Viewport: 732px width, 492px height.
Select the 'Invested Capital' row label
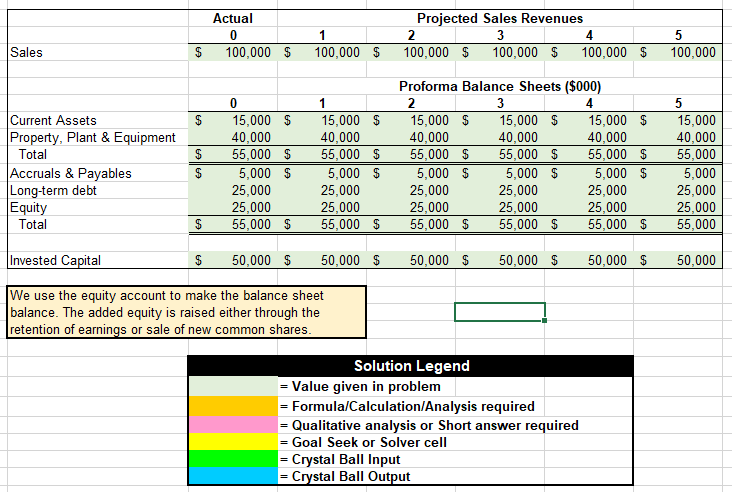coord(55,260)
